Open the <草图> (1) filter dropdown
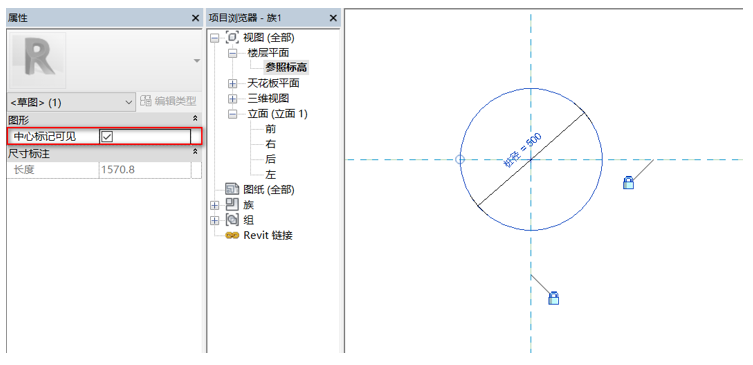 point(71,102)
